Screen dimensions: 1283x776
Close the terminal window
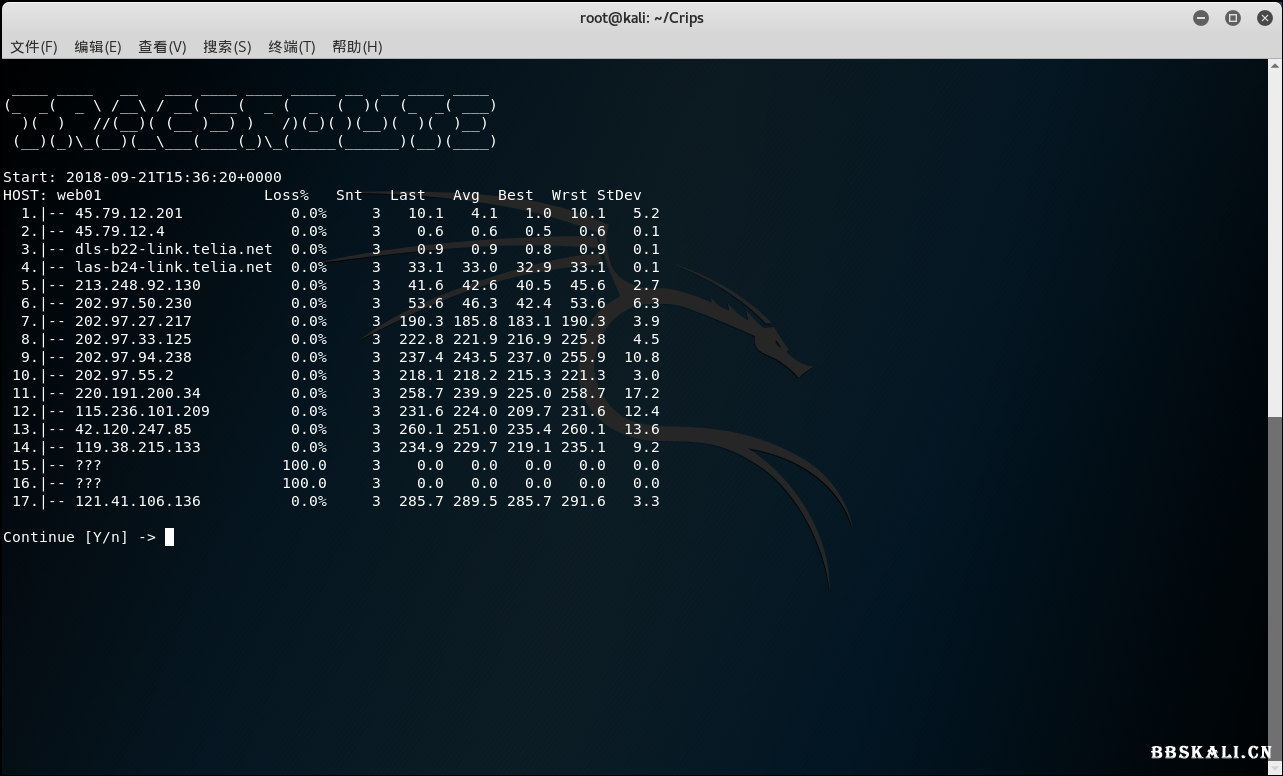pyautogui.click(x=1264, y=17)
